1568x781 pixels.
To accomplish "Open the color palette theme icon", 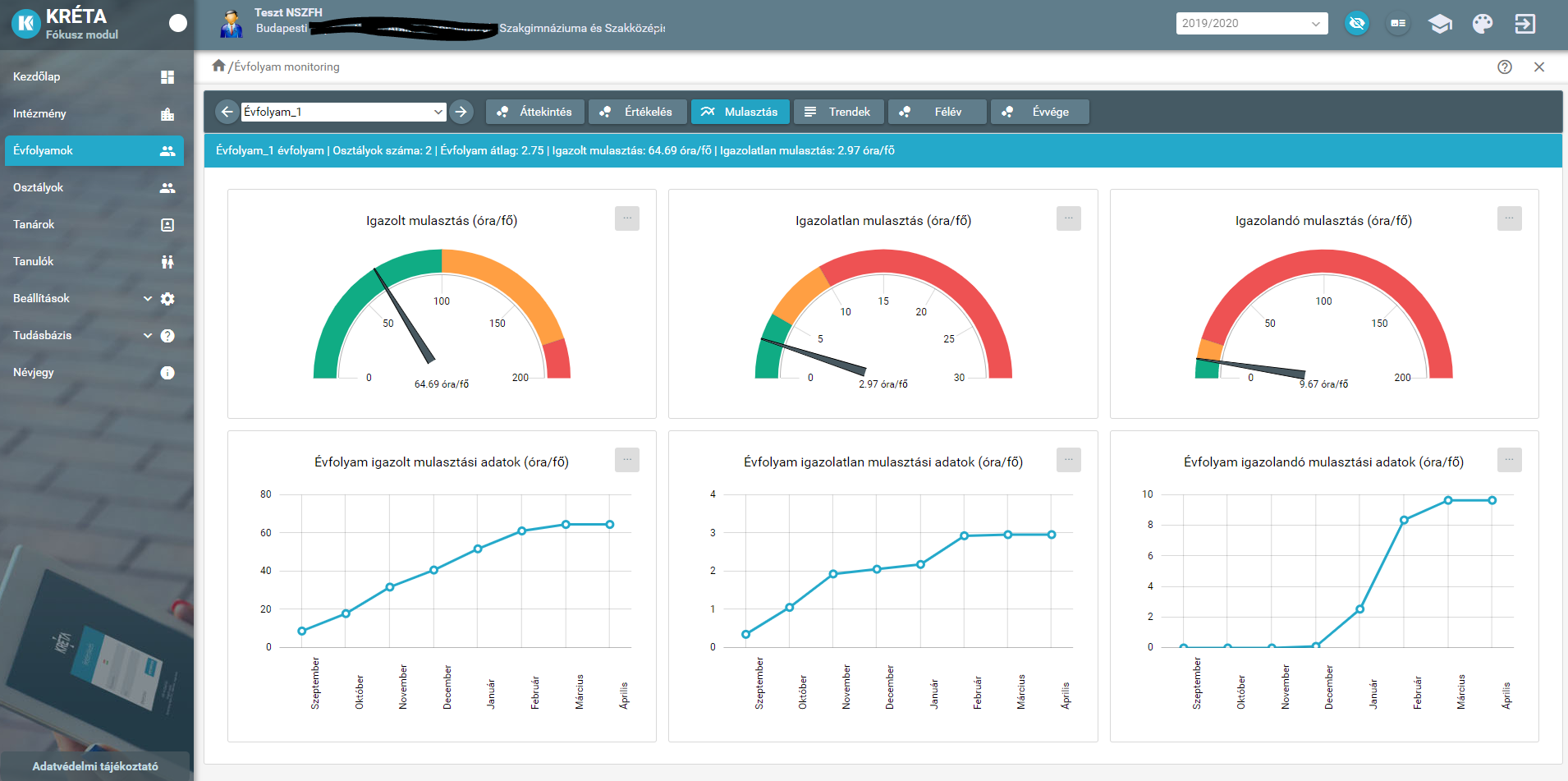I will [1483, 24].
